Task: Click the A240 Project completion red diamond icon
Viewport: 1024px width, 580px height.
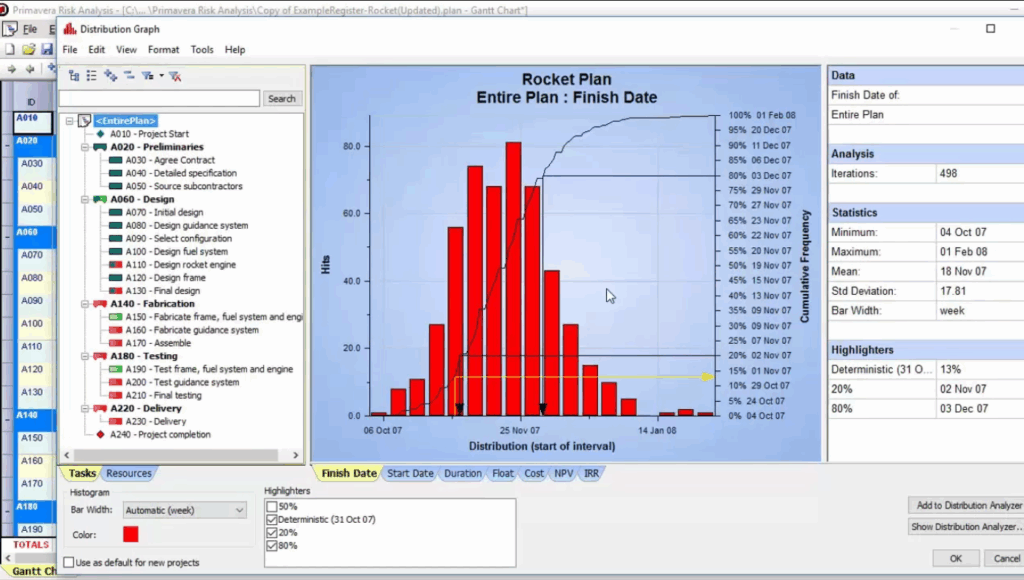Action: [101, 434]
